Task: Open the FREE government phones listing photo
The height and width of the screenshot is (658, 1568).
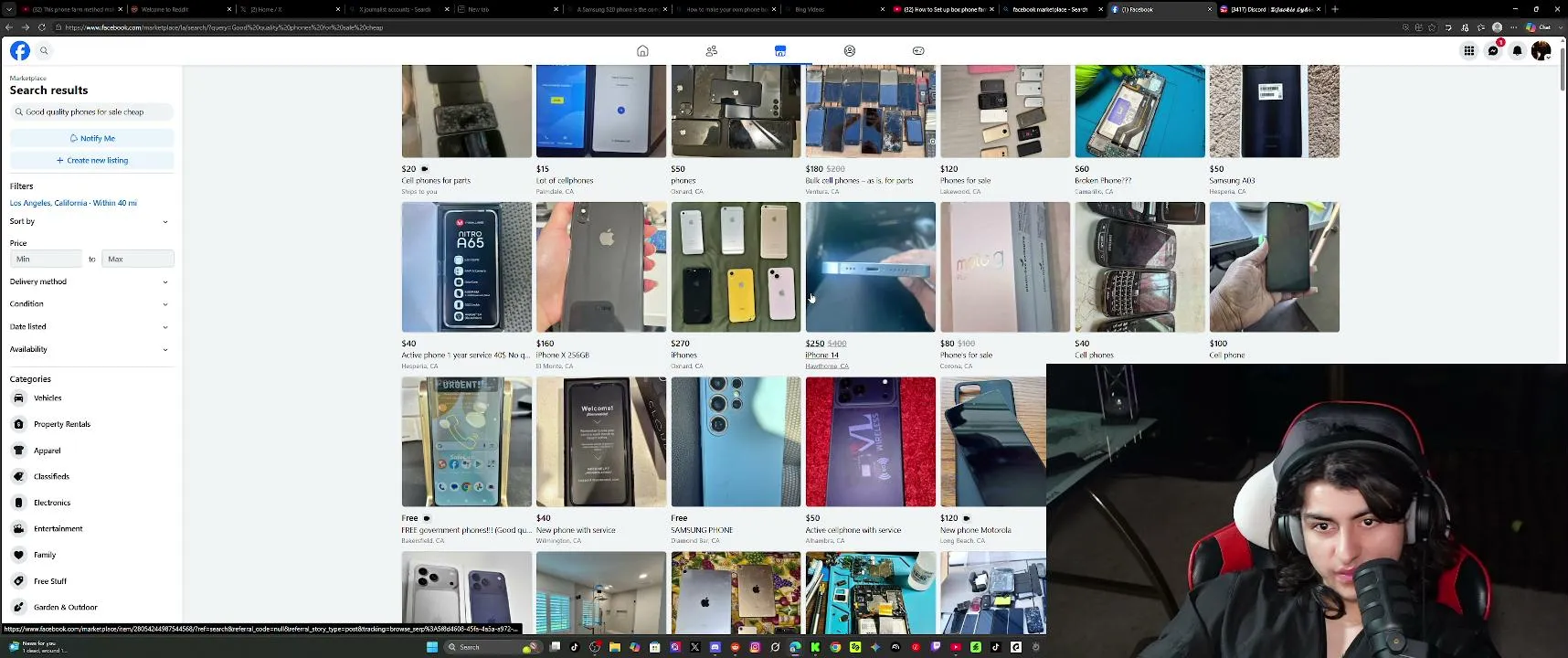Action: pyautogui.click(x=467, y=441)
